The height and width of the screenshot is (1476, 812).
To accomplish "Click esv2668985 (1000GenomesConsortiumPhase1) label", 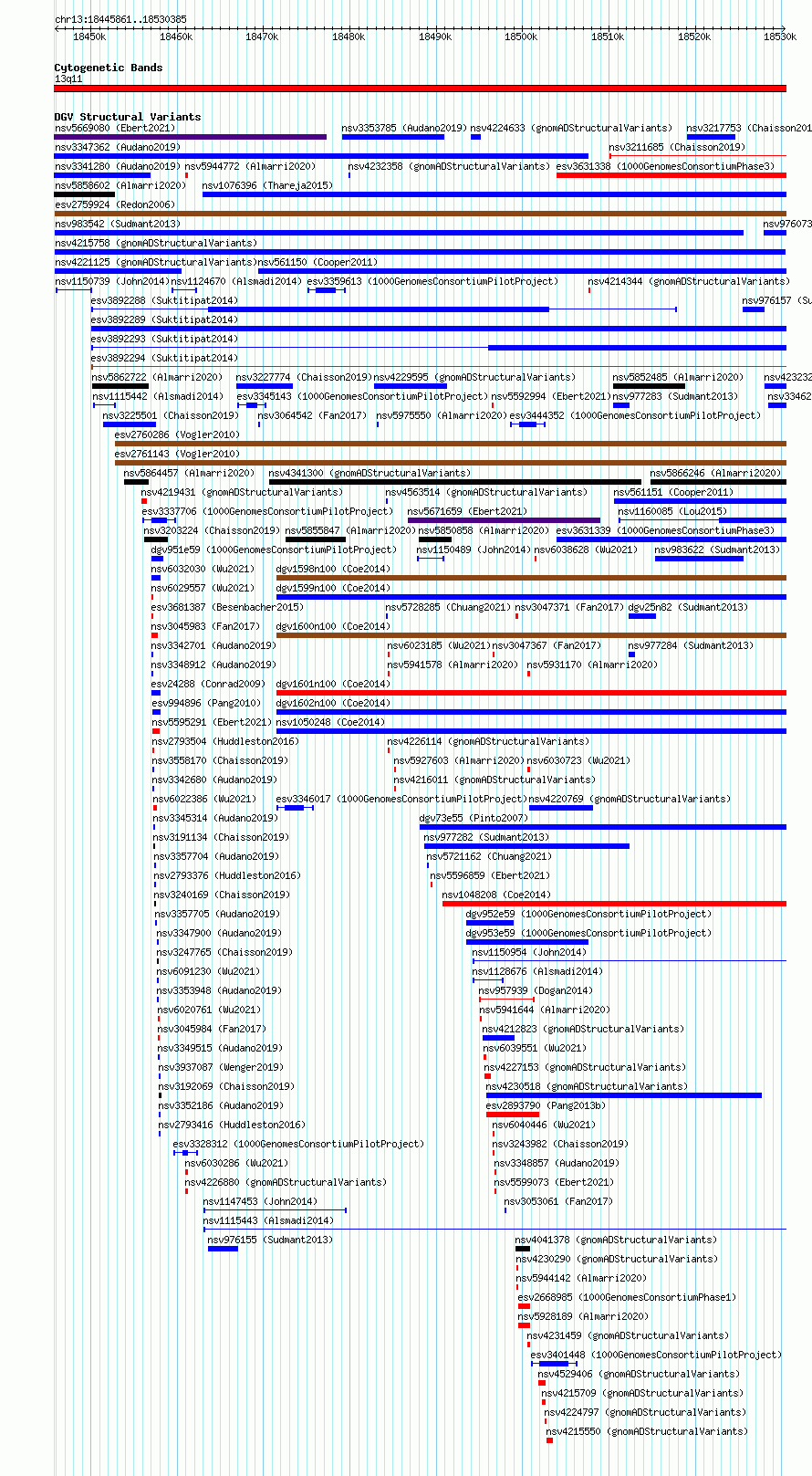I will 627,1297.
